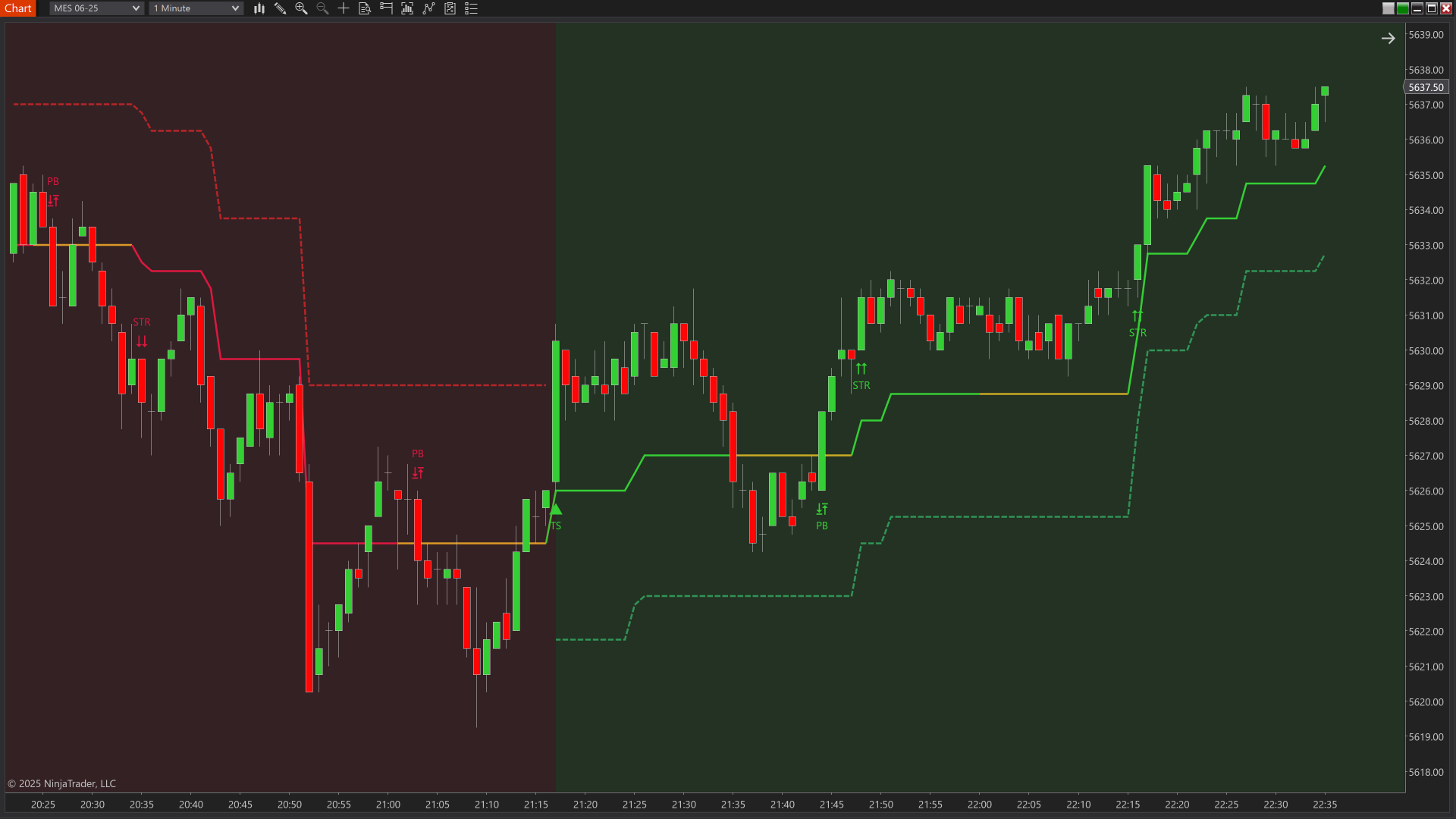The height and width of the screenshot is (819, 1456).
Task: Open the 1 Minute interval dropdown
Action: pyautogui.click(x=195, y=8)
